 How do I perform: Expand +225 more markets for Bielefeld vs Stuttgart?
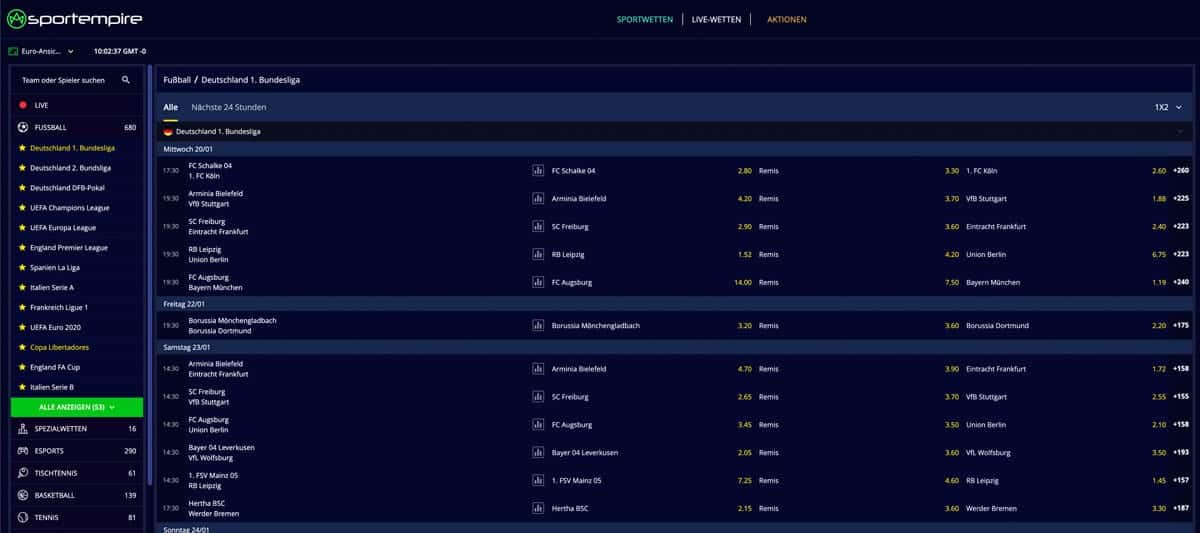point(1181,198)
